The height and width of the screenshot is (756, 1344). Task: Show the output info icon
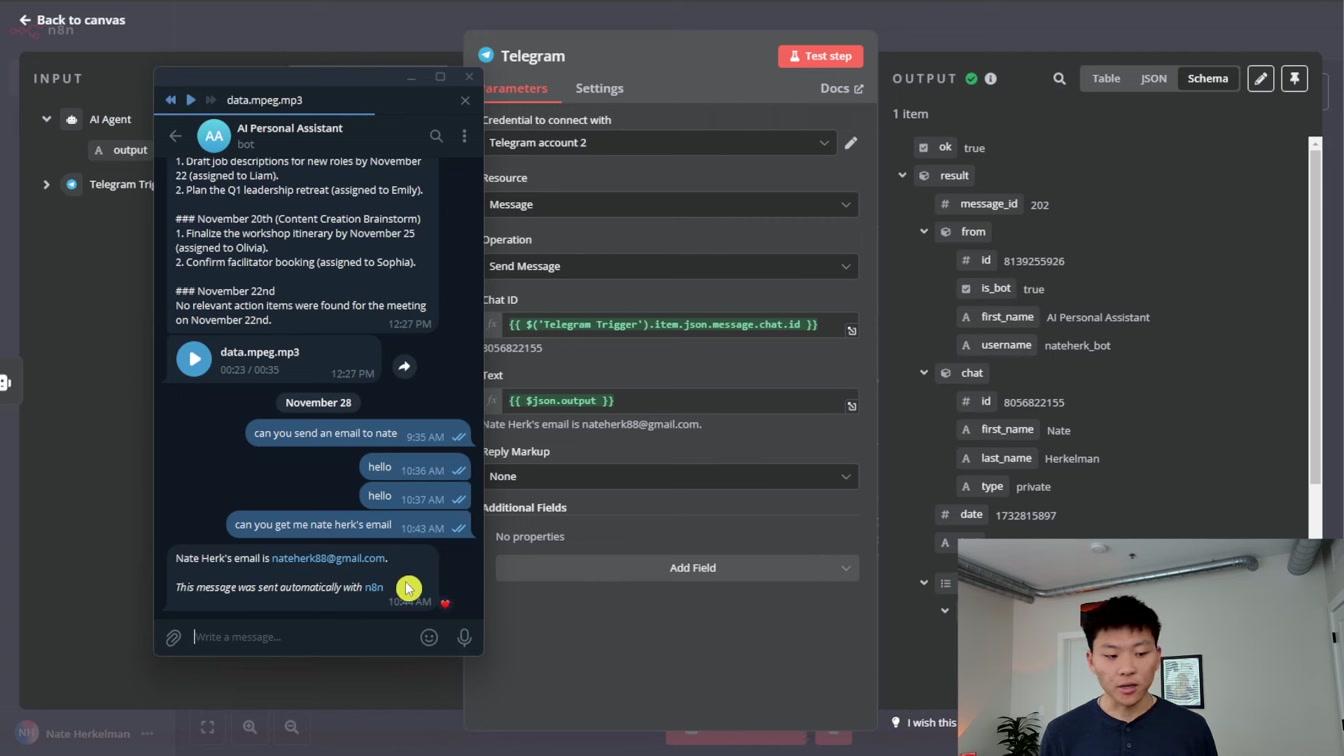pos(991,78)
